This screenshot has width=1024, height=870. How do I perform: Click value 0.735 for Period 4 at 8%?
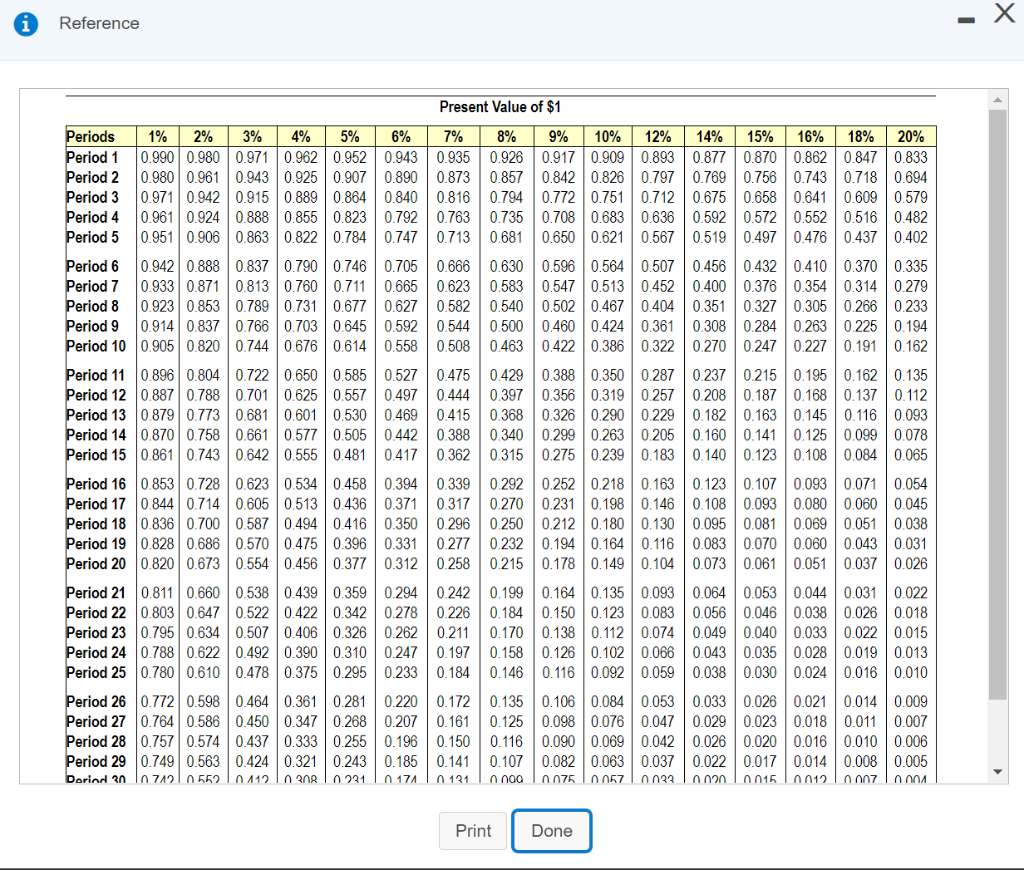point(507,218)
